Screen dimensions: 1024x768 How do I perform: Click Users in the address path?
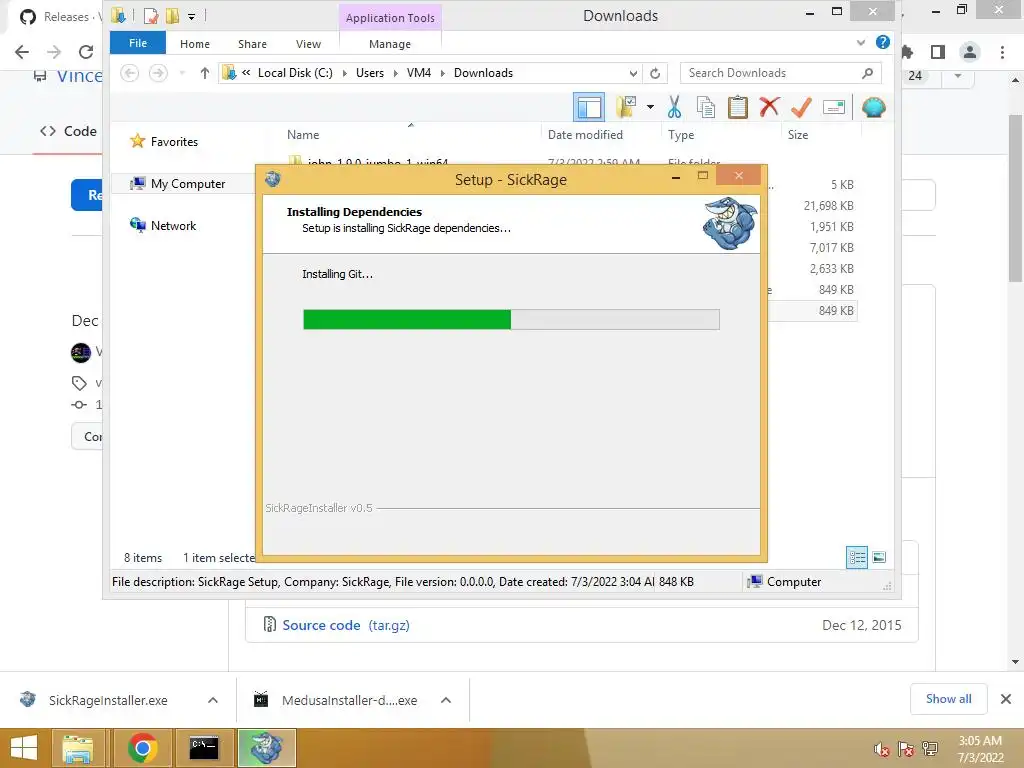(370, 73)
